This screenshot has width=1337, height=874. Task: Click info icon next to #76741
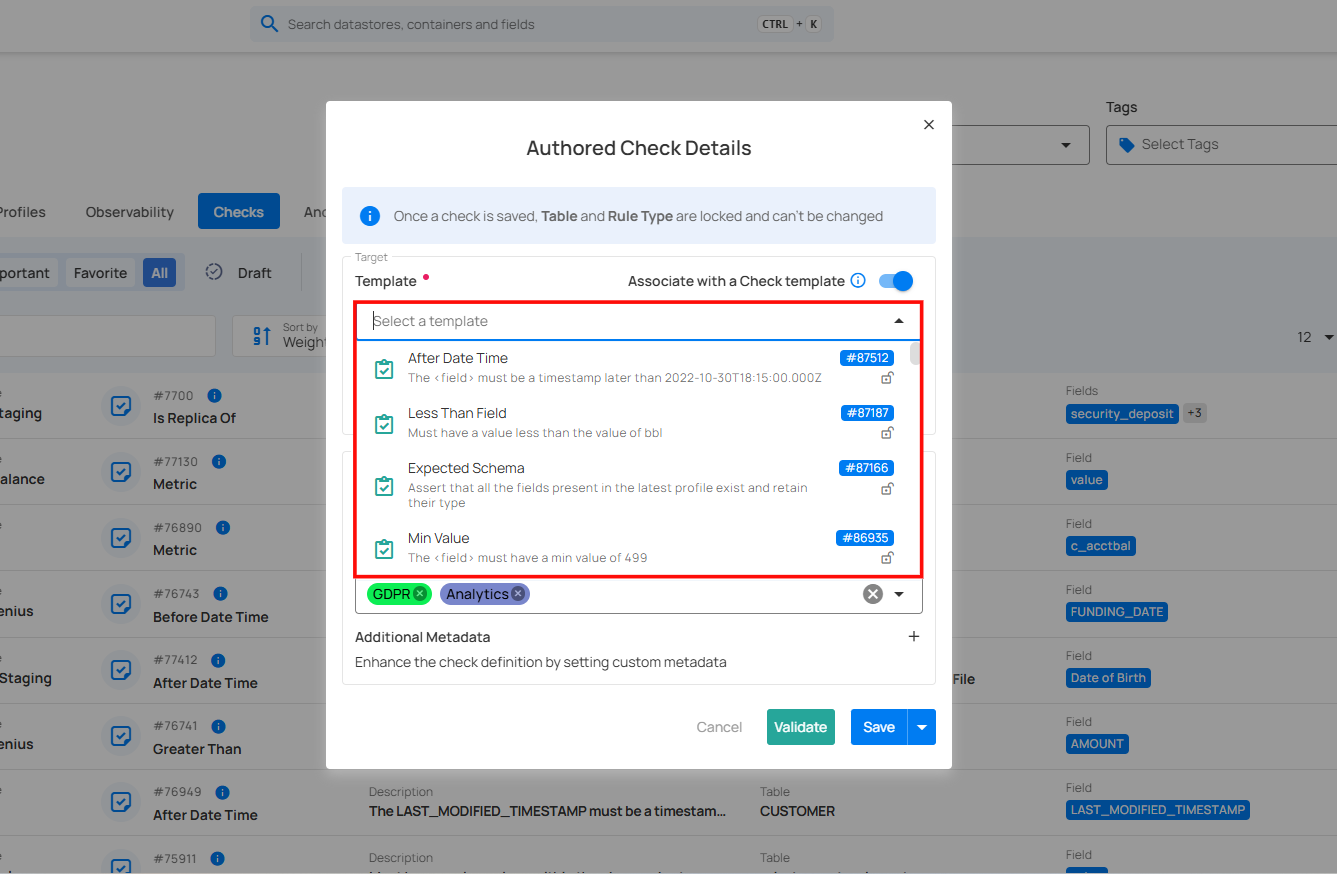coord(218,726)
